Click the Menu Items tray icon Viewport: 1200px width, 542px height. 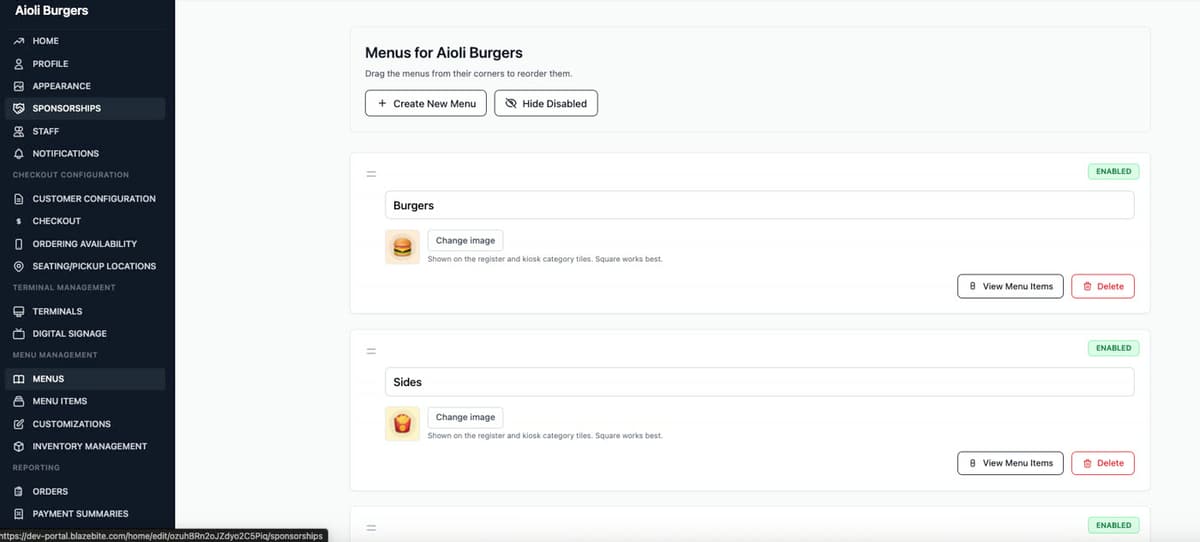click(x=18, y=401)
